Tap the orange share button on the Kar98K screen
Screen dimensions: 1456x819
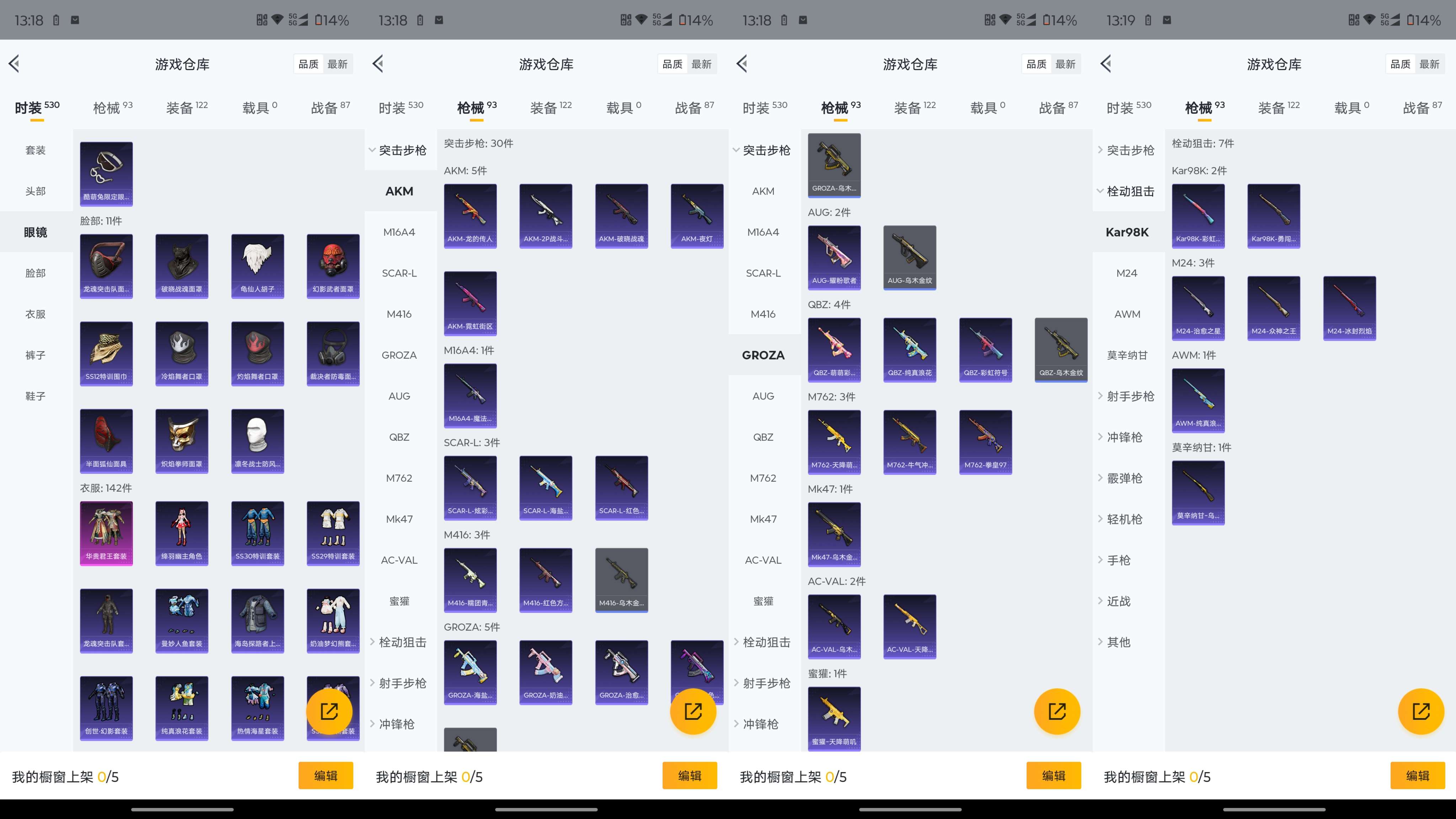point(1421,711)
